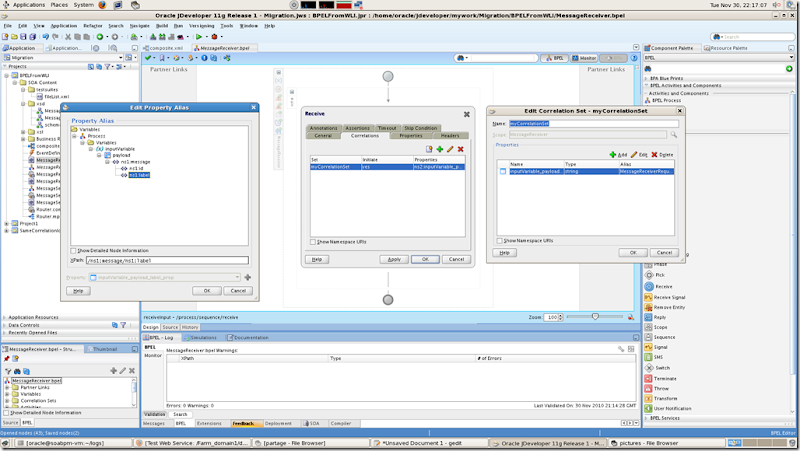Click the red Debug bug icon
Viewport: 800px width, 451px height.
(214, 37)
